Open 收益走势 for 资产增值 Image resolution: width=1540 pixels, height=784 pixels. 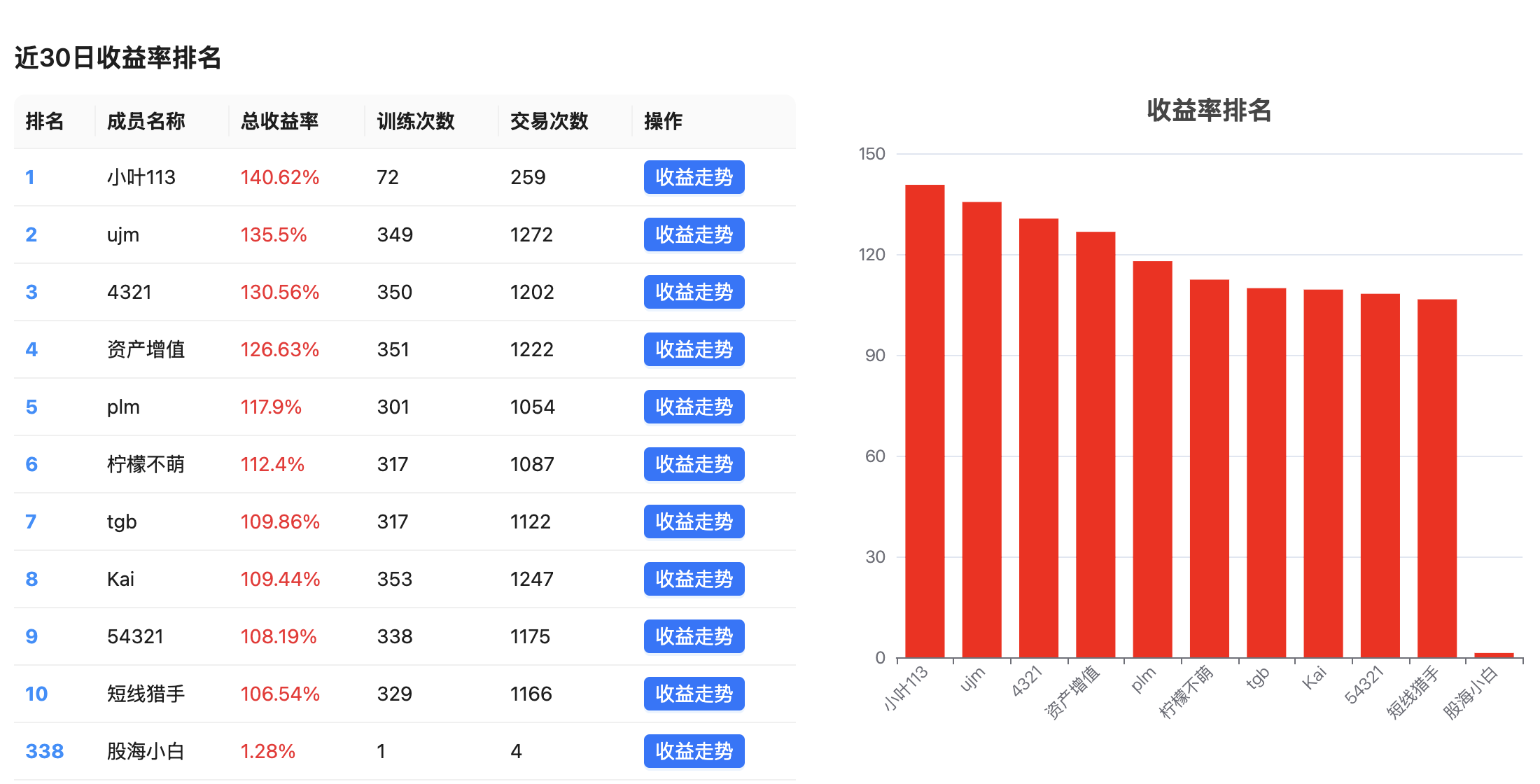click(694, 349)
